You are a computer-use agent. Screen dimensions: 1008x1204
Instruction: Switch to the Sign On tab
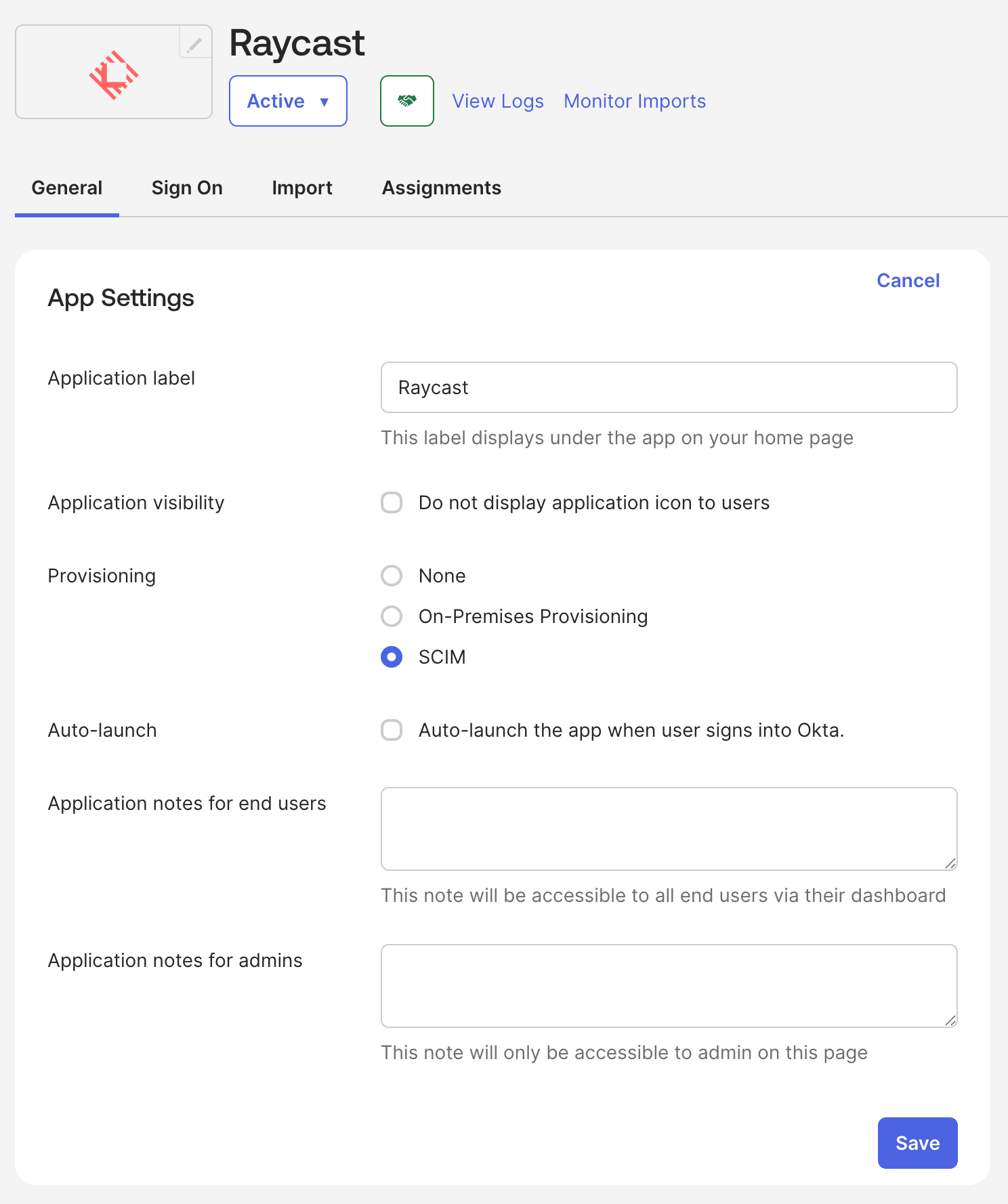[187, 188]
